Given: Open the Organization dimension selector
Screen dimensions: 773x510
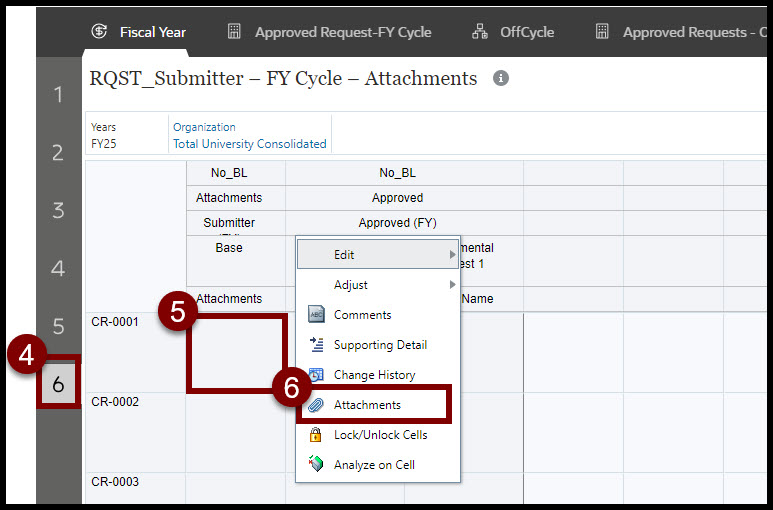Looking at the screenshot, I should pos(204,127).
